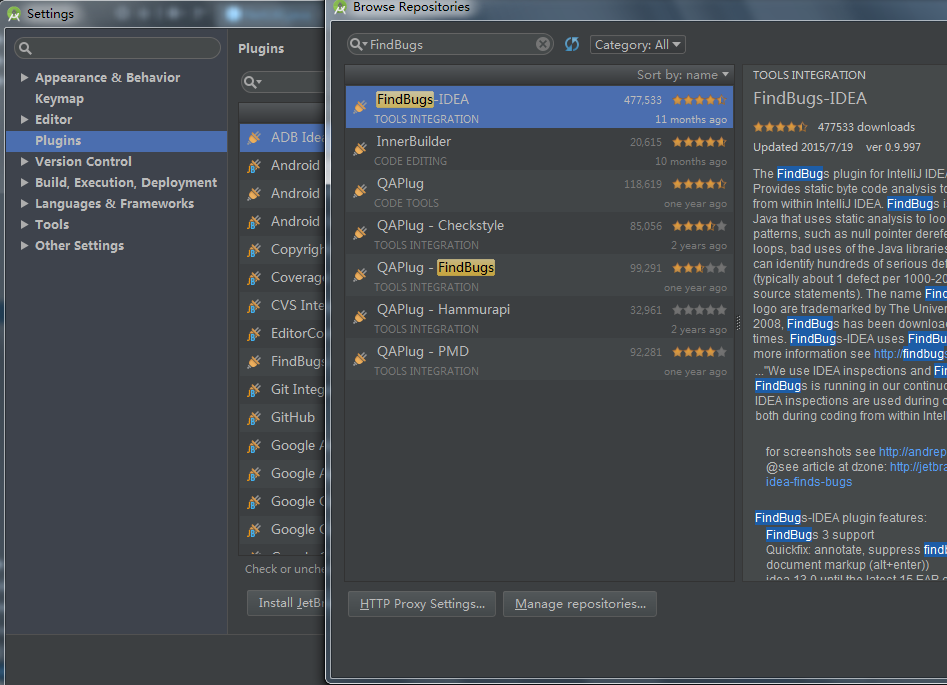
Task: Click the FindBugs plugin icon in Settings list
Action: pos(254,362)
